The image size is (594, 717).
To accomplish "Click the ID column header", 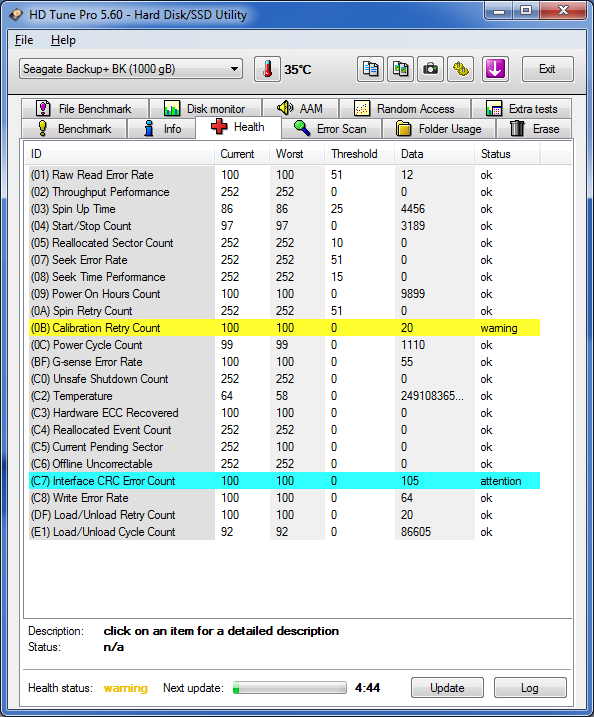I will point(119,154).
